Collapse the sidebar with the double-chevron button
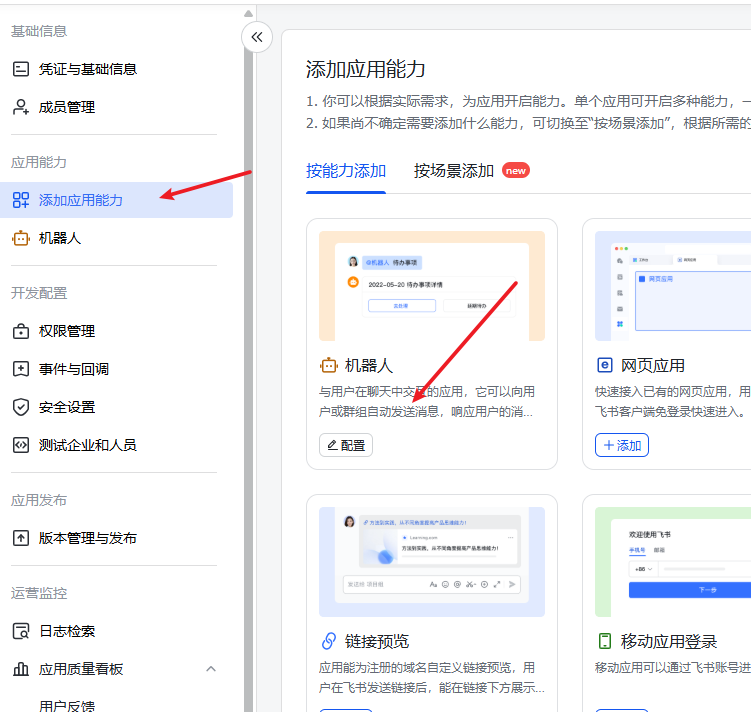This screenshot has height=712, width=751. coord(257,37)
